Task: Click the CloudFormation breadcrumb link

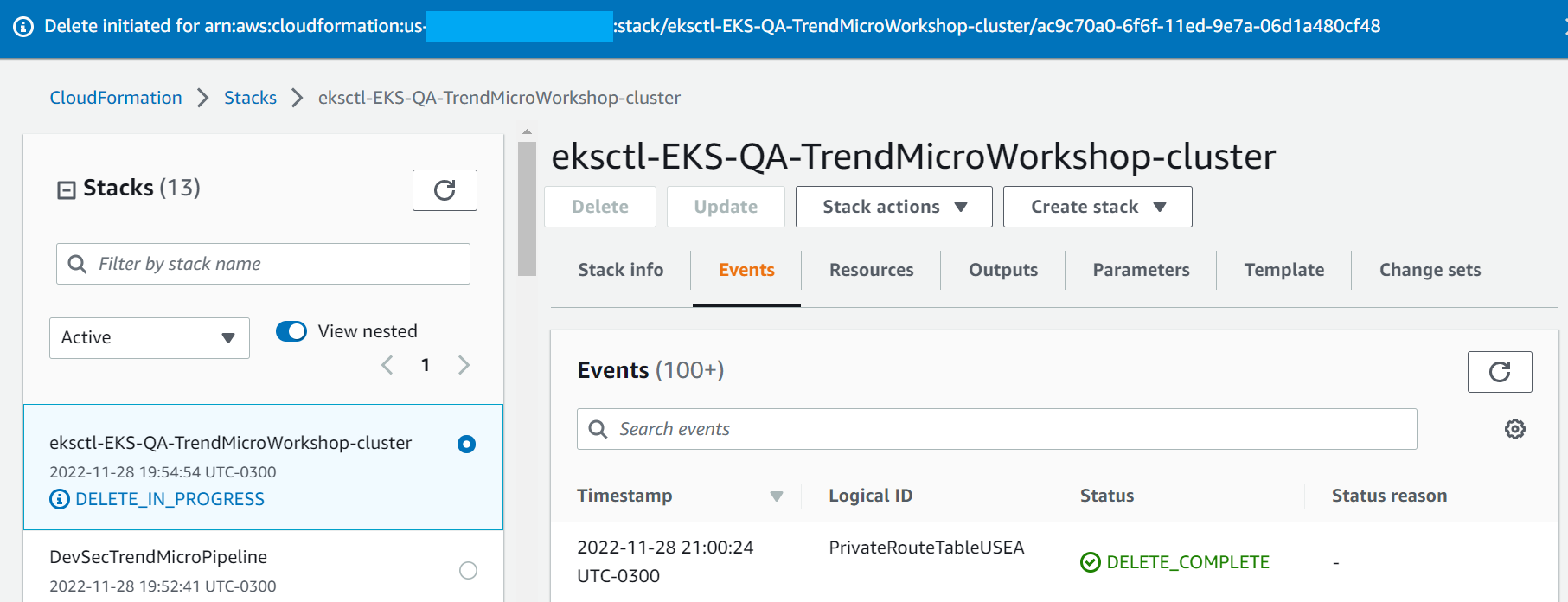Action: (116, 98)
